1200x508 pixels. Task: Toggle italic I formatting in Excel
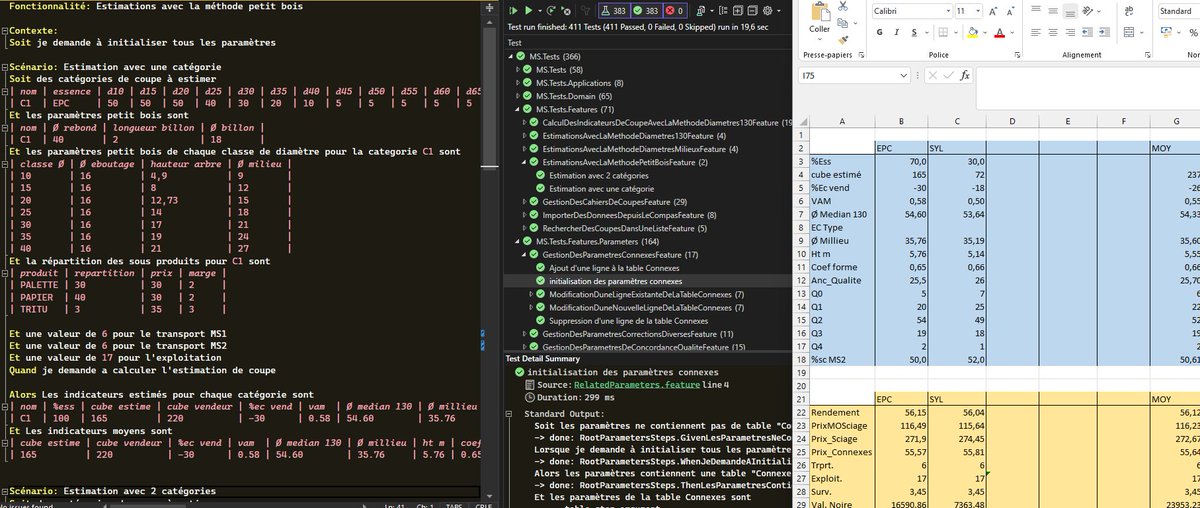coord(897,32)
